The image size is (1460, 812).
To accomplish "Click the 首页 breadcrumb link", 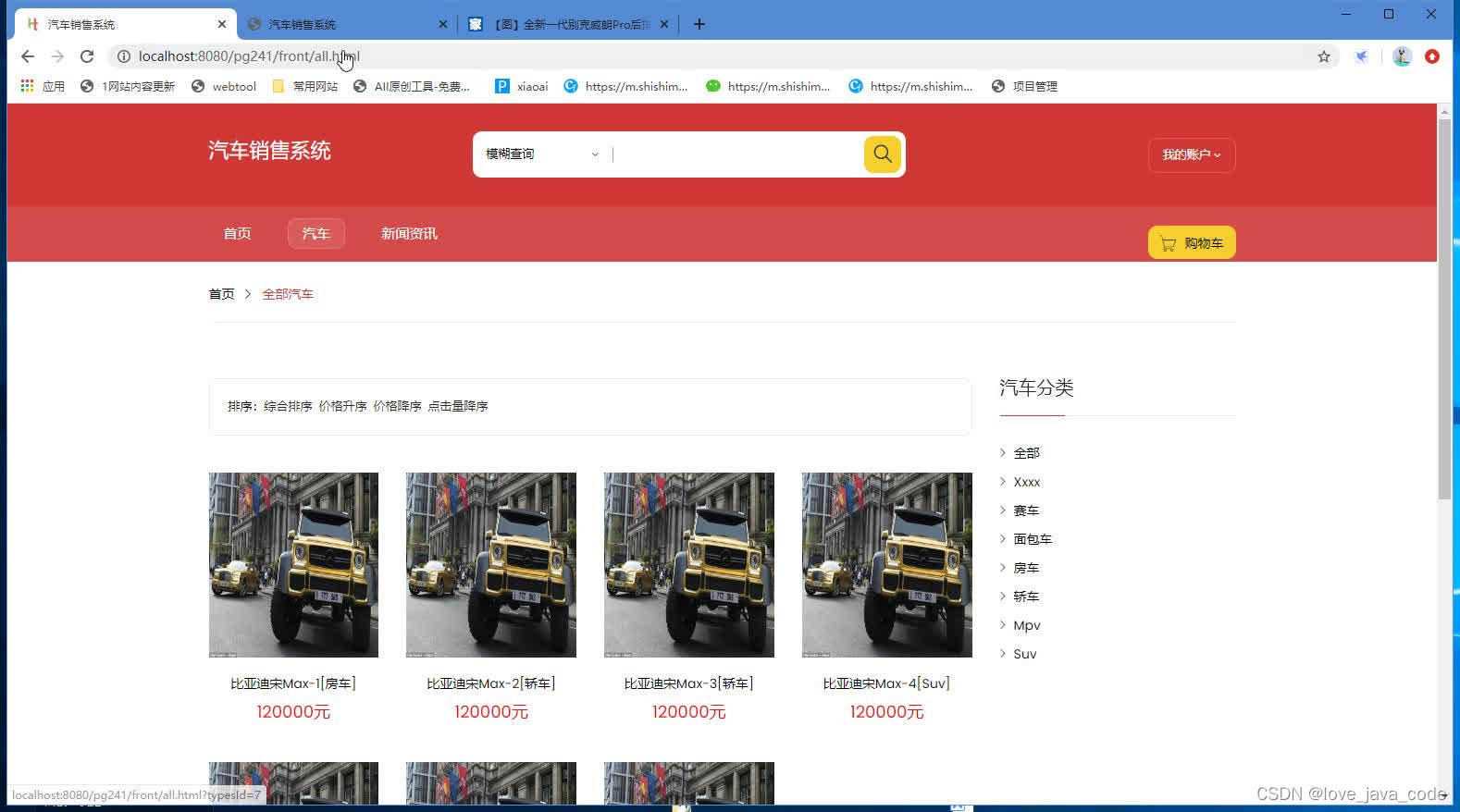I will point(221,294).
